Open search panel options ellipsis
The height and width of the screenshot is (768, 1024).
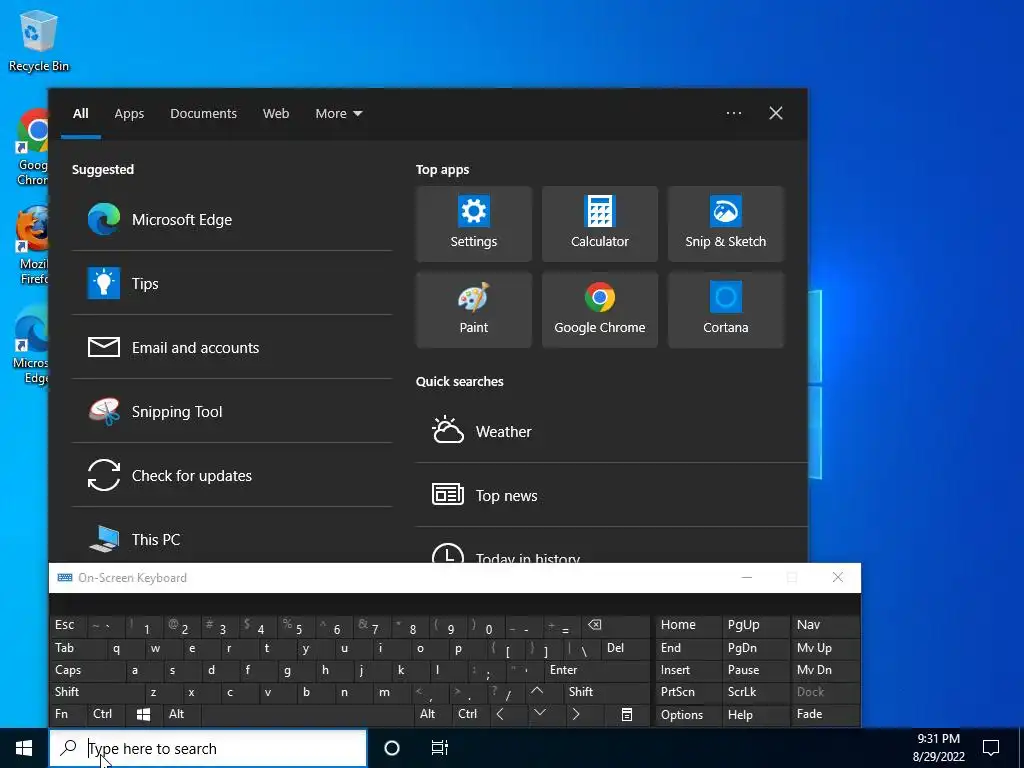coord(734,114)
